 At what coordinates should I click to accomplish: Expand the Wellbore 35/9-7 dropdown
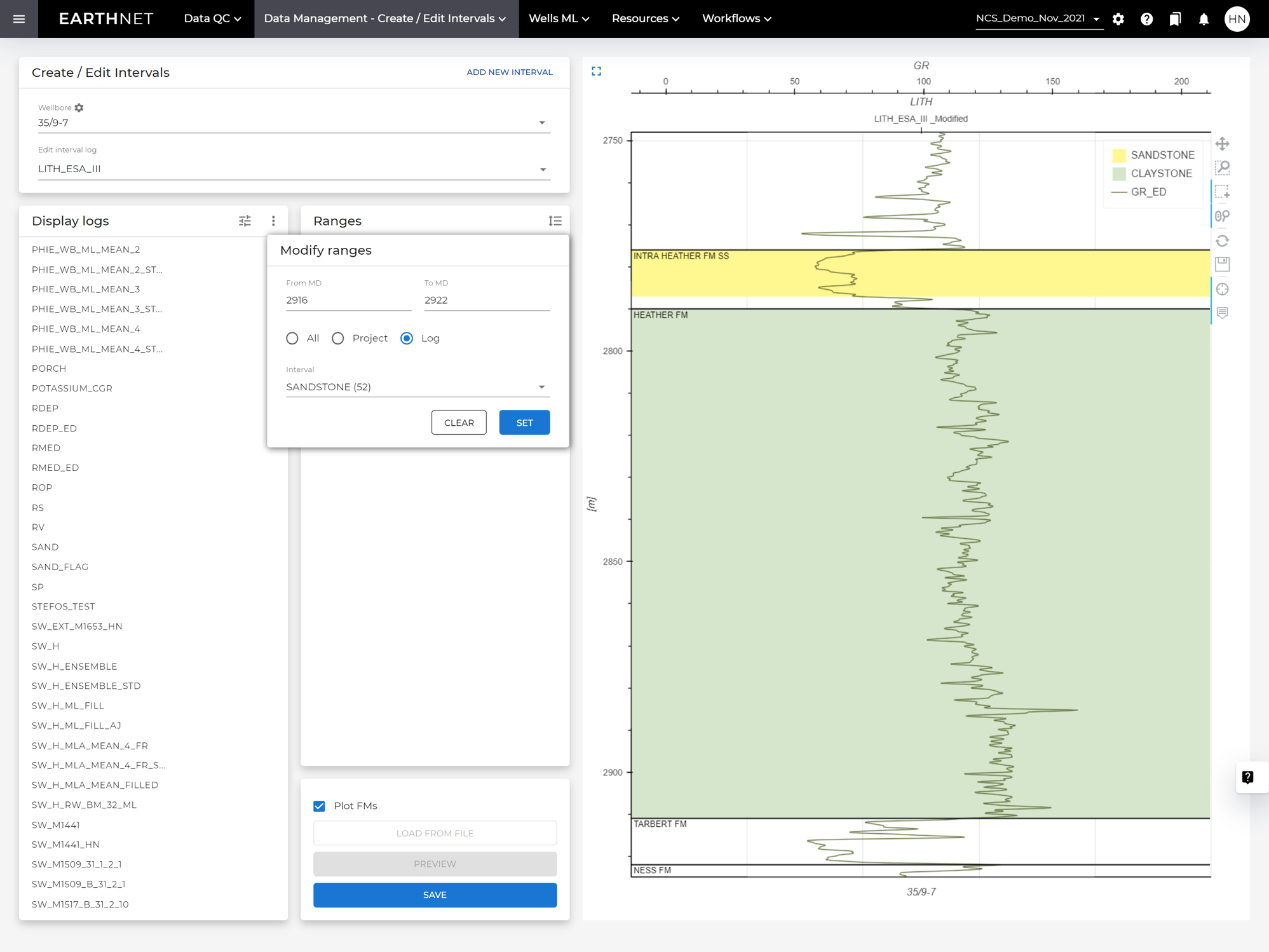(x=542, y=123)
